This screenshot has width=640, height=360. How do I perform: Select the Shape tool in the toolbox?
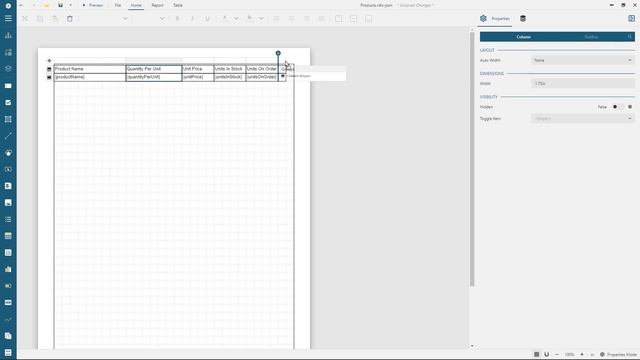[8, 153]
